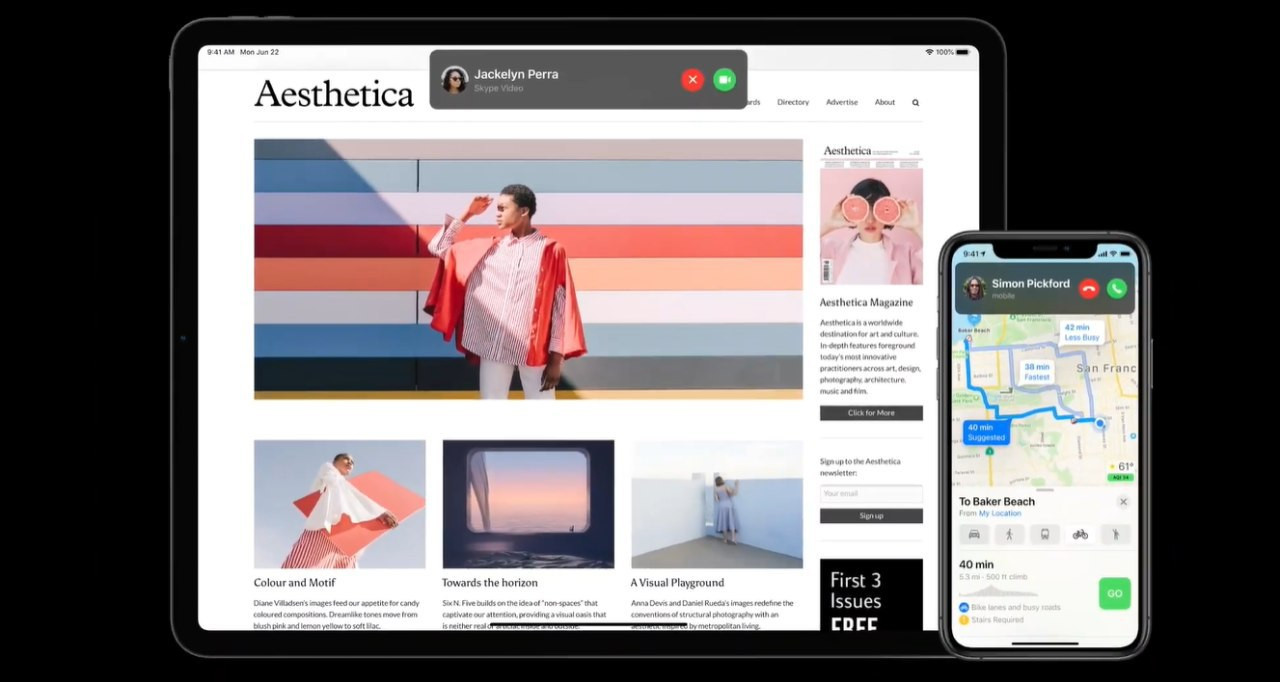
Task: Open the Directory menu item
Action: (793, 102)
